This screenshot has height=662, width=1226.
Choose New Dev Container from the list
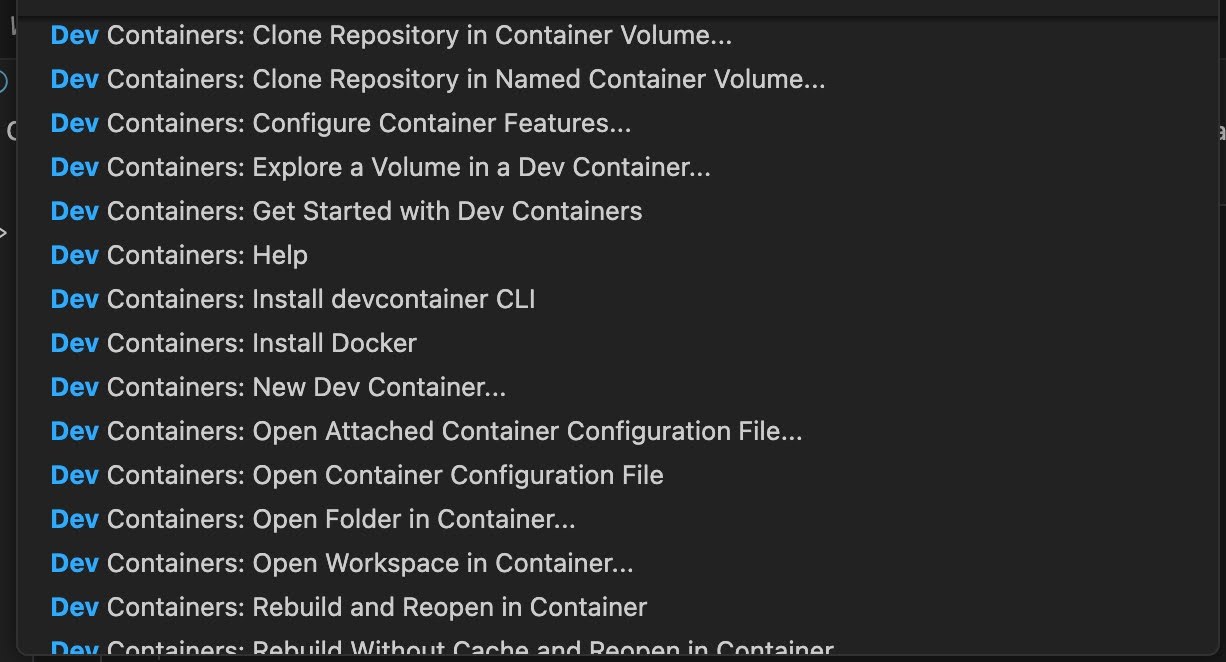[278, 387]
